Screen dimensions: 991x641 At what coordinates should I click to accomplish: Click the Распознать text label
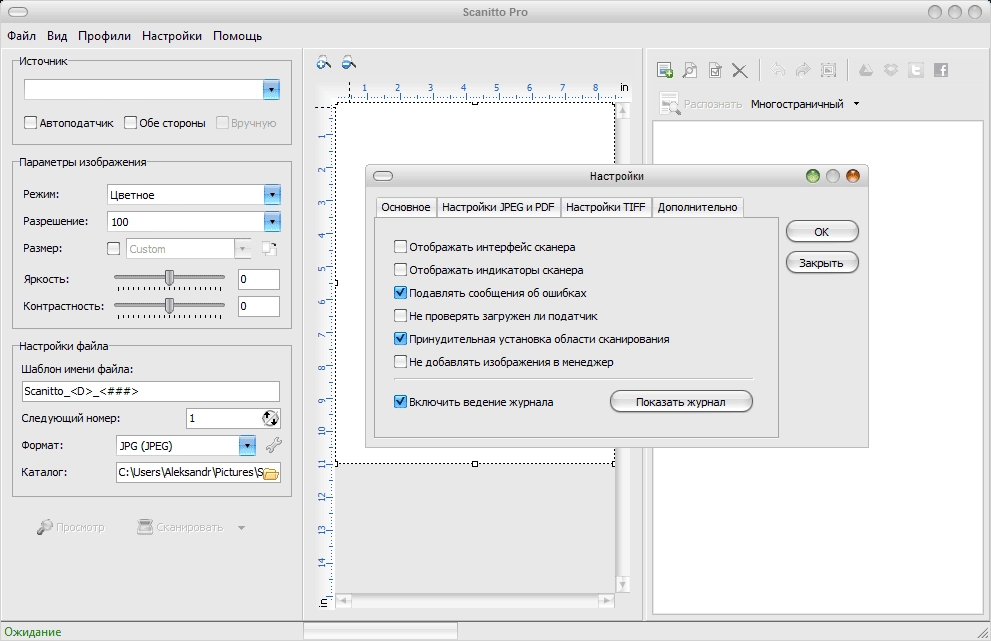click(x=713, y=104)
